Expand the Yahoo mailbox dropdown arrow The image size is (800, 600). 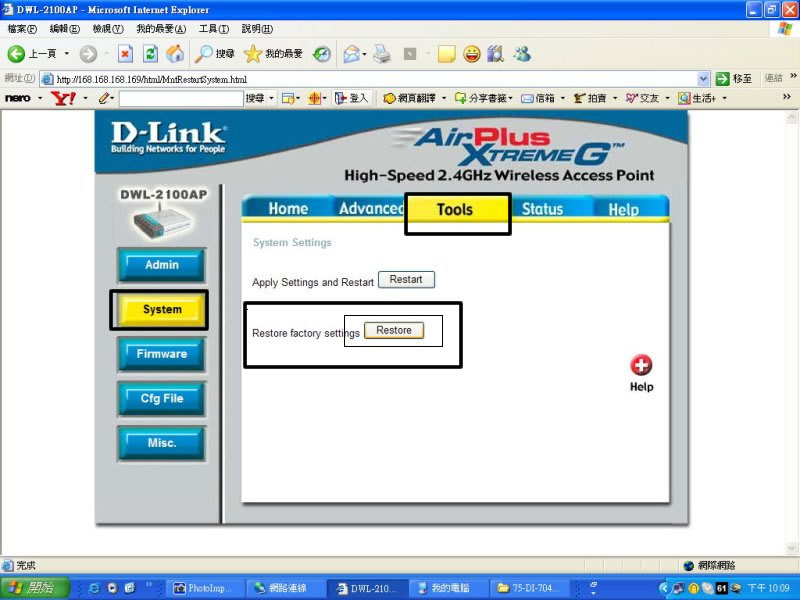[x=563, y=98]
